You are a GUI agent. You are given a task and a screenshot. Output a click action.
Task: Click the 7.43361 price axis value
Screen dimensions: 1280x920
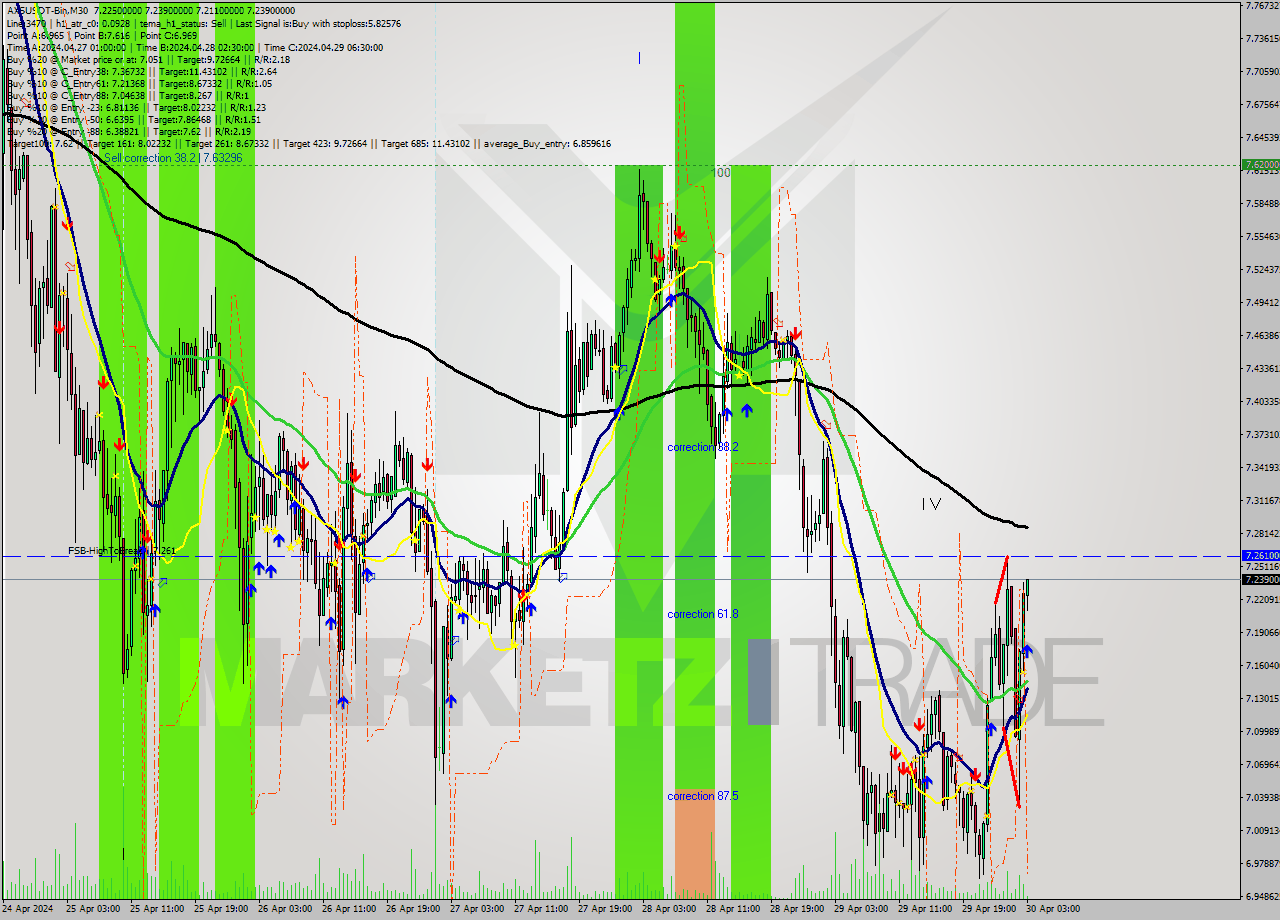(1261, 368)
